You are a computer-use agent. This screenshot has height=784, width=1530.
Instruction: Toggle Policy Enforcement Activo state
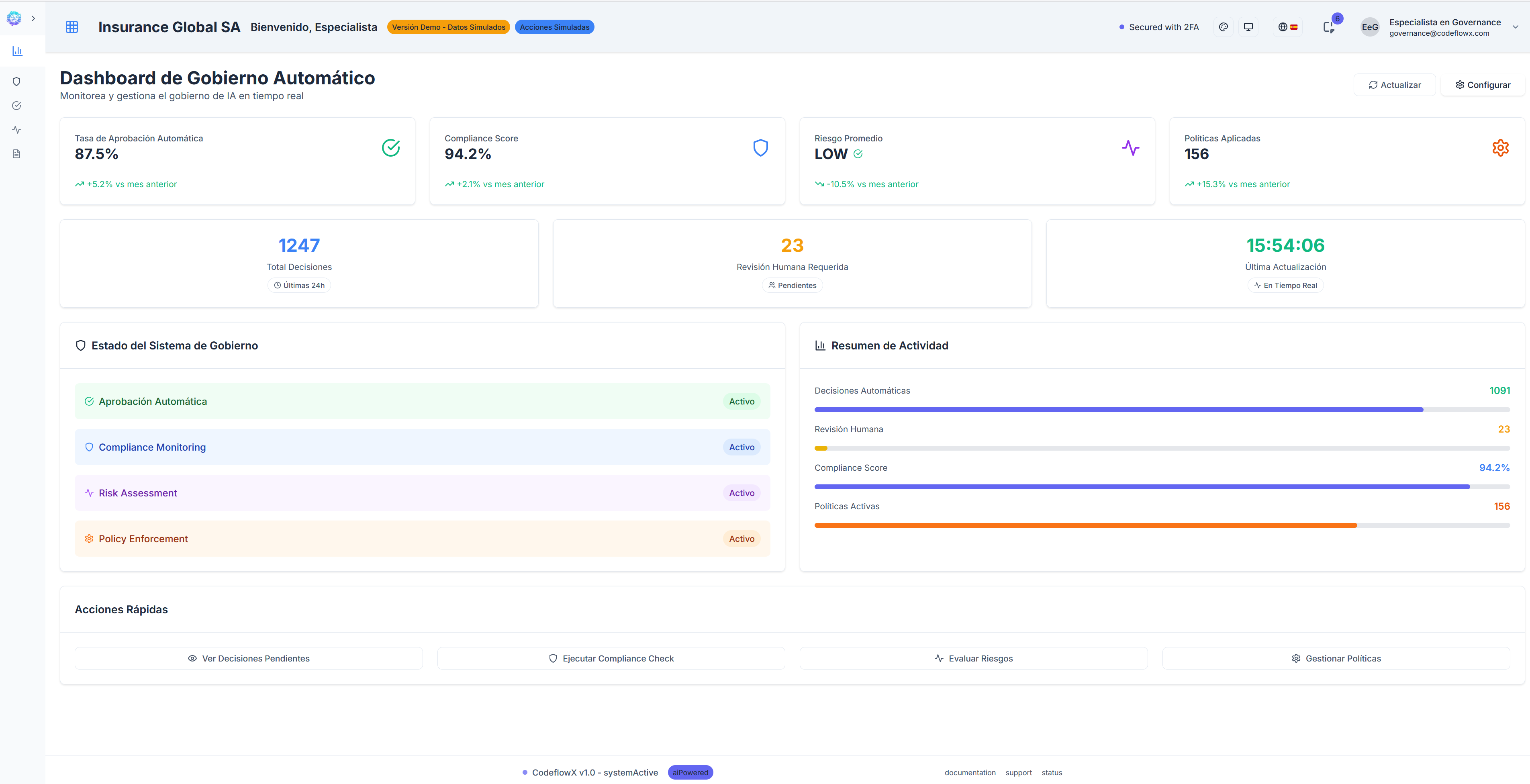point(741,539)
